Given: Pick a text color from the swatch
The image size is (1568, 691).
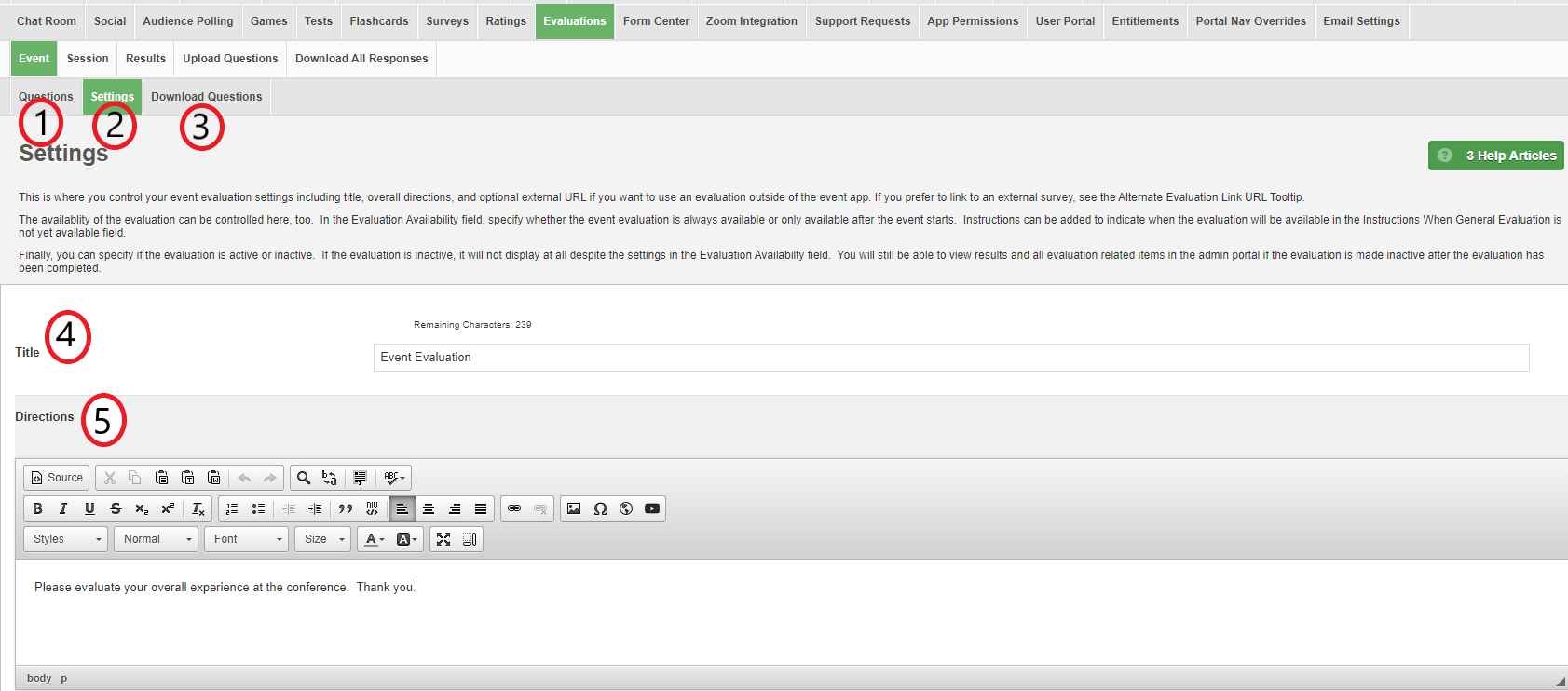Looking at the screenshot, I should tap(375, 539).
